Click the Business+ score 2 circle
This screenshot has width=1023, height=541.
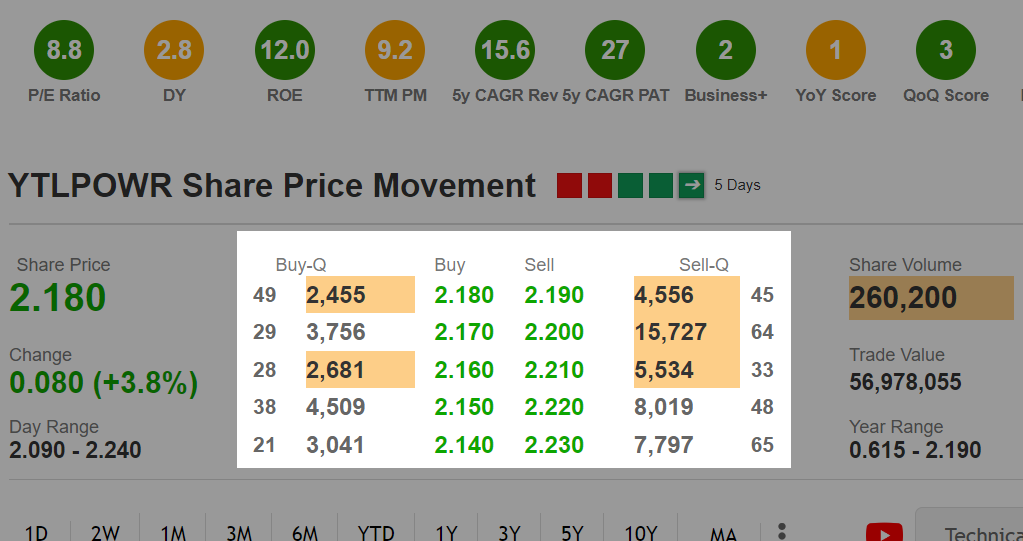[726, 50]
